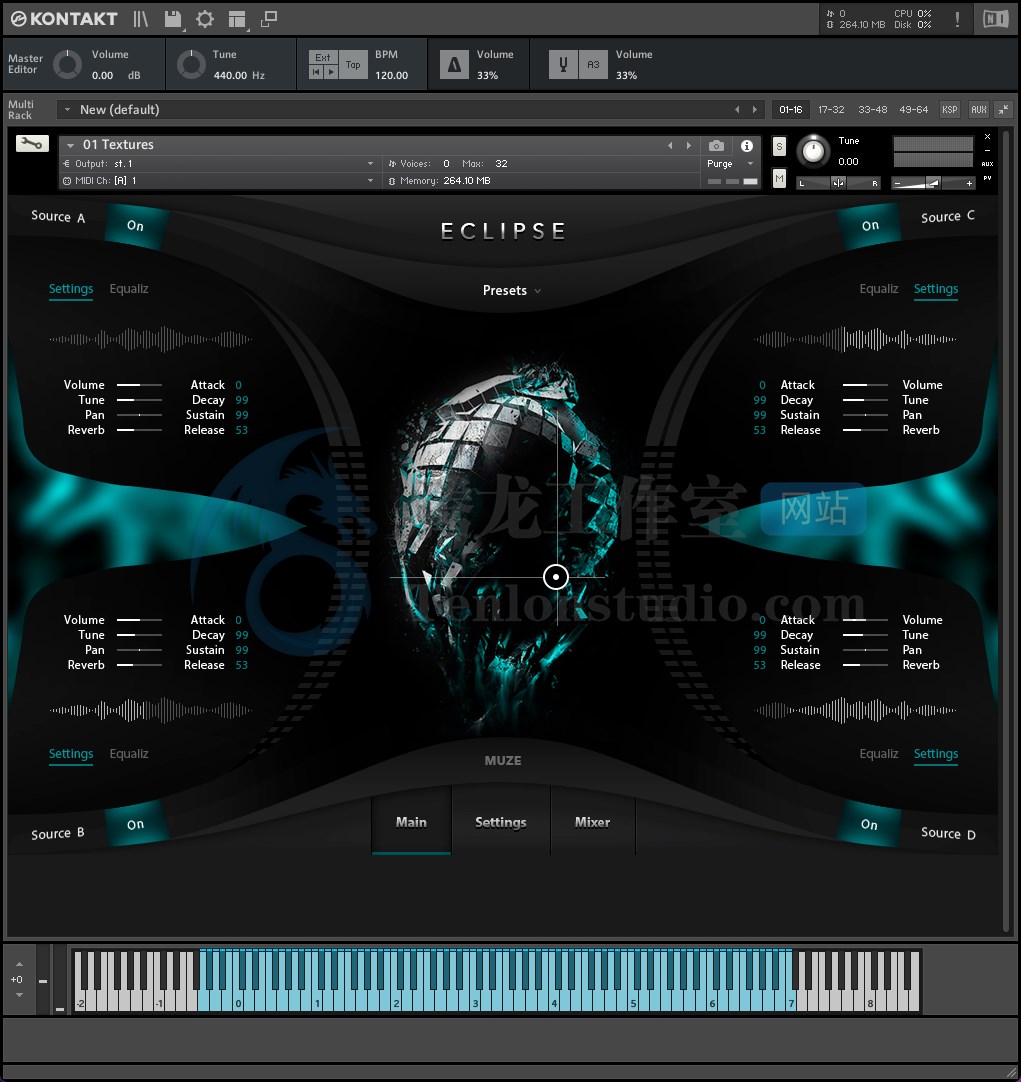Toggle Source C On switch
The width and height of the screenshot is (1021, 1082).
pyautogui.click(x=870, y=226)
